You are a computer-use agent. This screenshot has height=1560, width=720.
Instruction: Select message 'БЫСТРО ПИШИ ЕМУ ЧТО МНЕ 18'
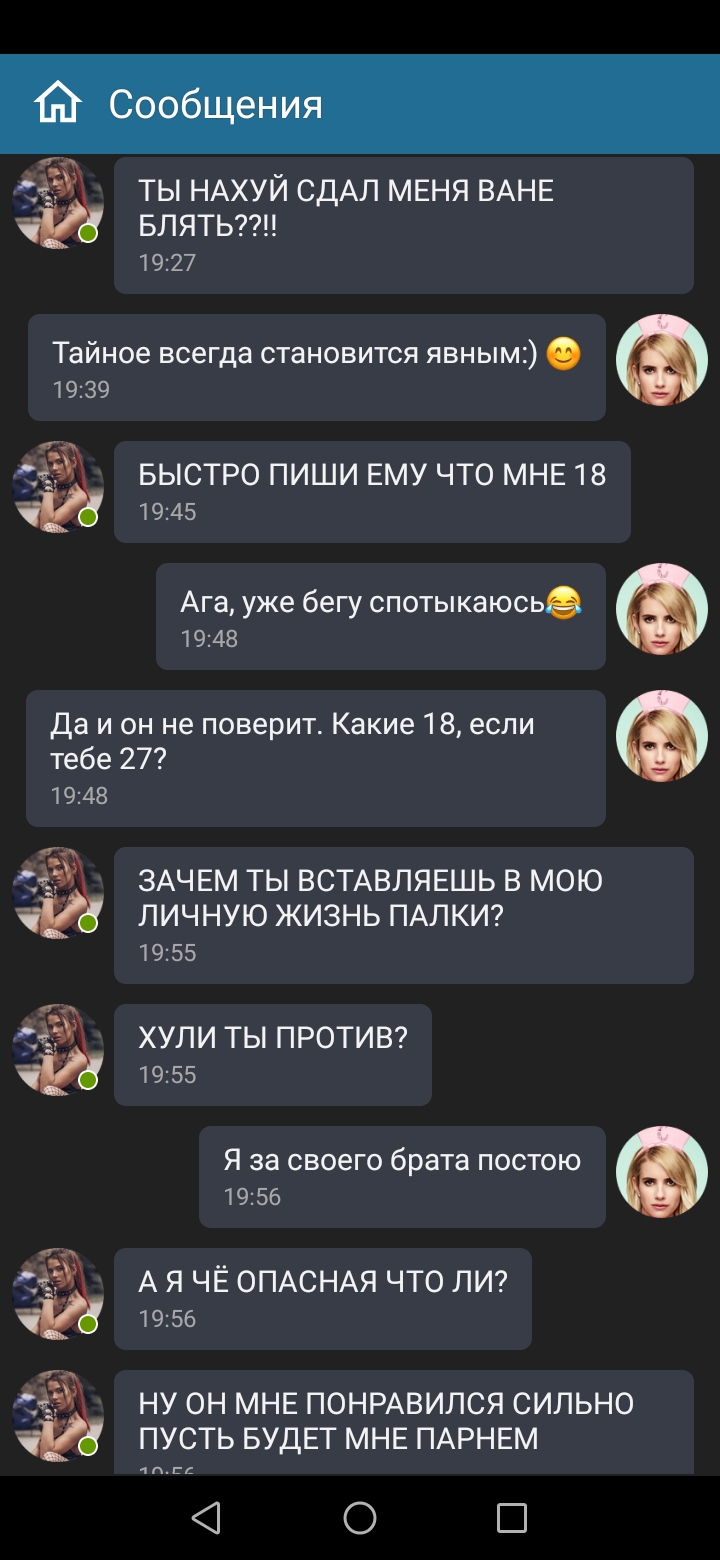tap(372, 492)
